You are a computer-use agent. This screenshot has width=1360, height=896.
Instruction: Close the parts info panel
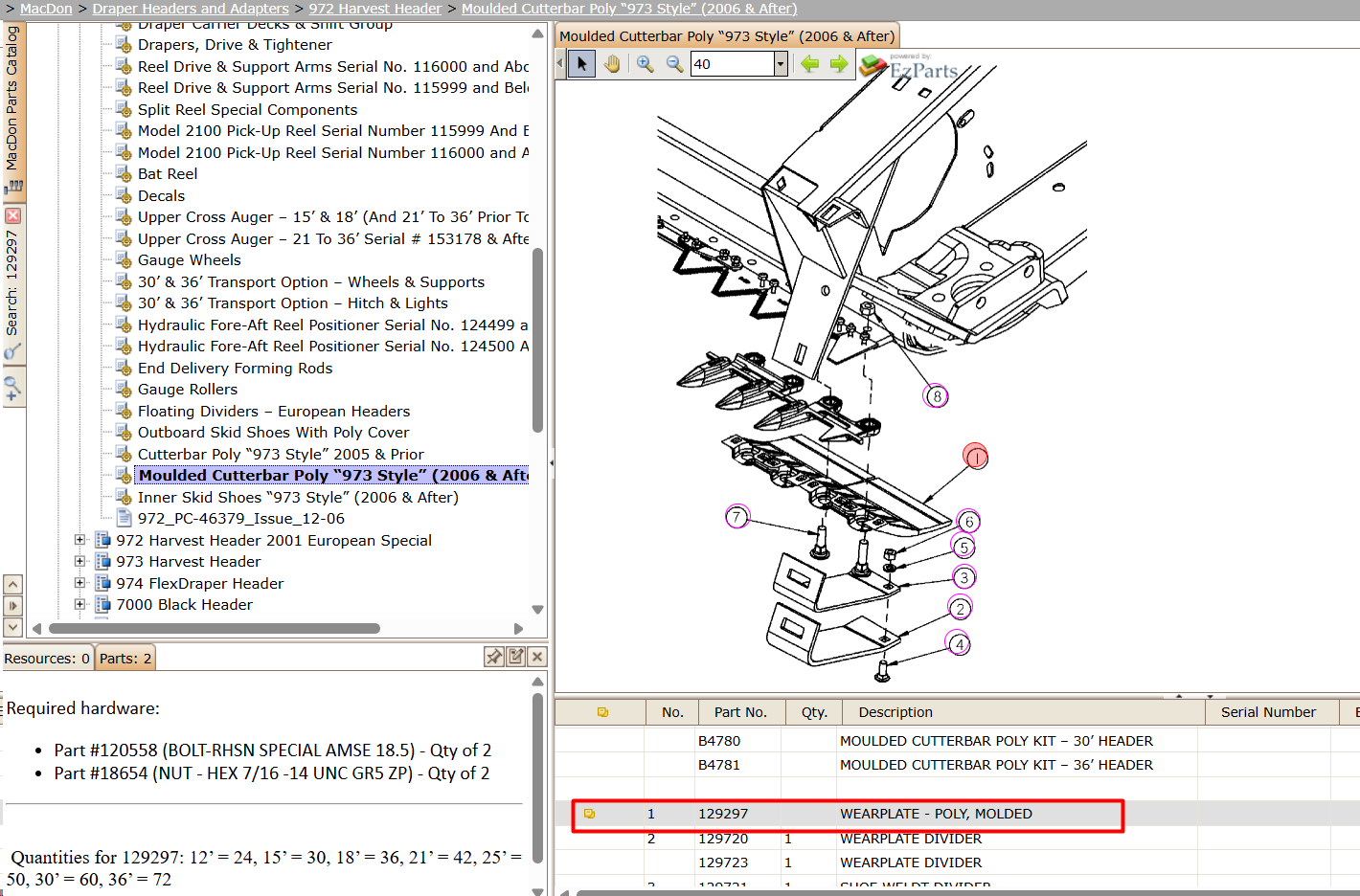537,657
